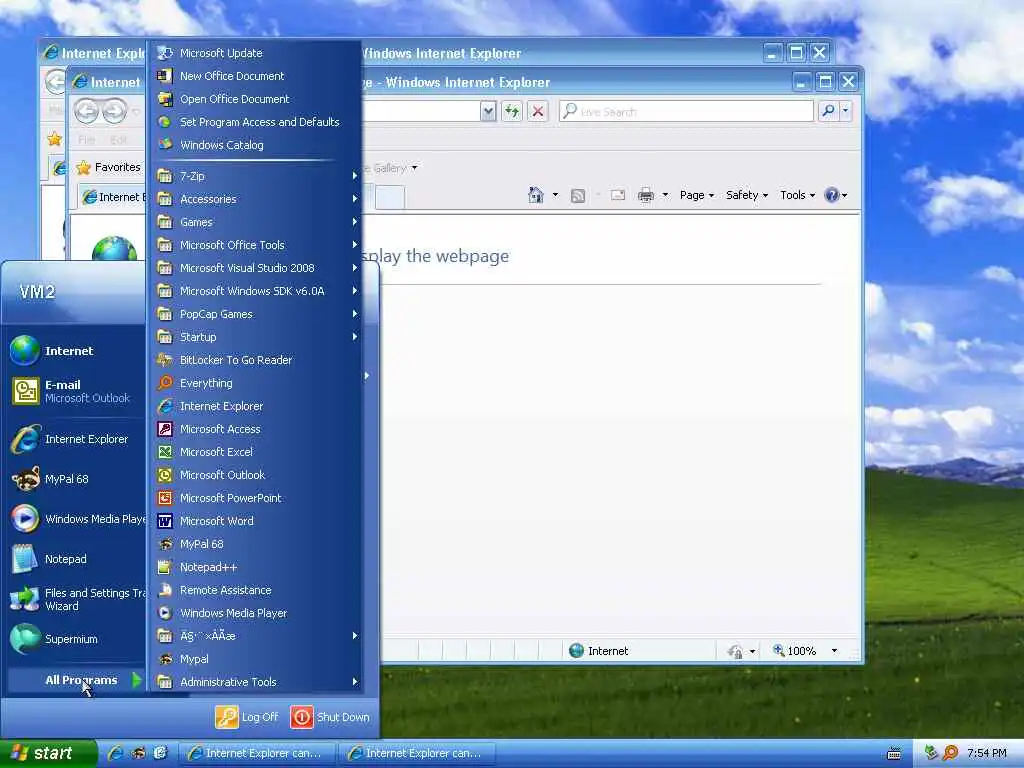Open Internet pinned item in Start menu
Image resolution: width=1024 pixels, height=768 pixels.
tap(76, 351)
